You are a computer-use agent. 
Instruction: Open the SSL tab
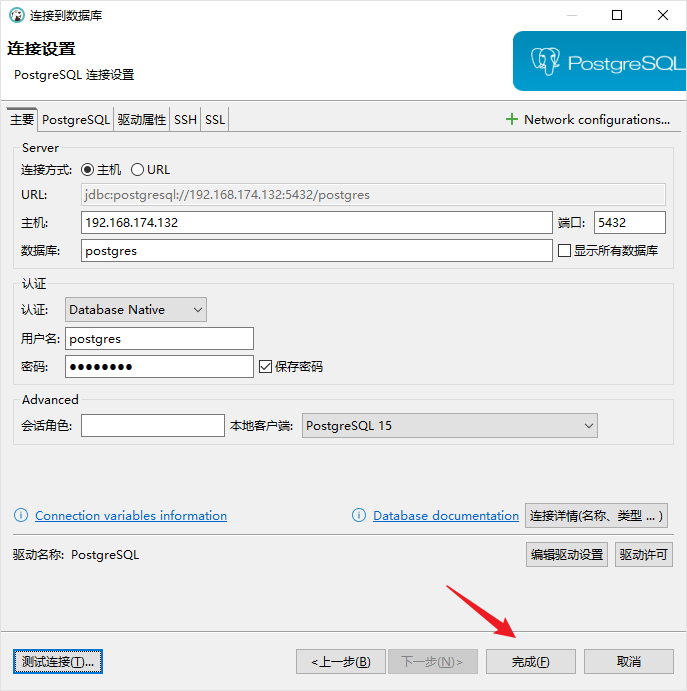(x=215, y=120)
